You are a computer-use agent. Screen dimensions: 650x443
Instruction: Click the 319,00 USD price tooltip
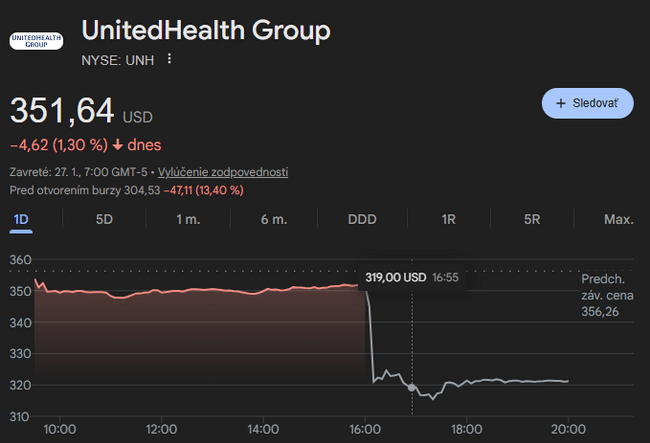411,277
